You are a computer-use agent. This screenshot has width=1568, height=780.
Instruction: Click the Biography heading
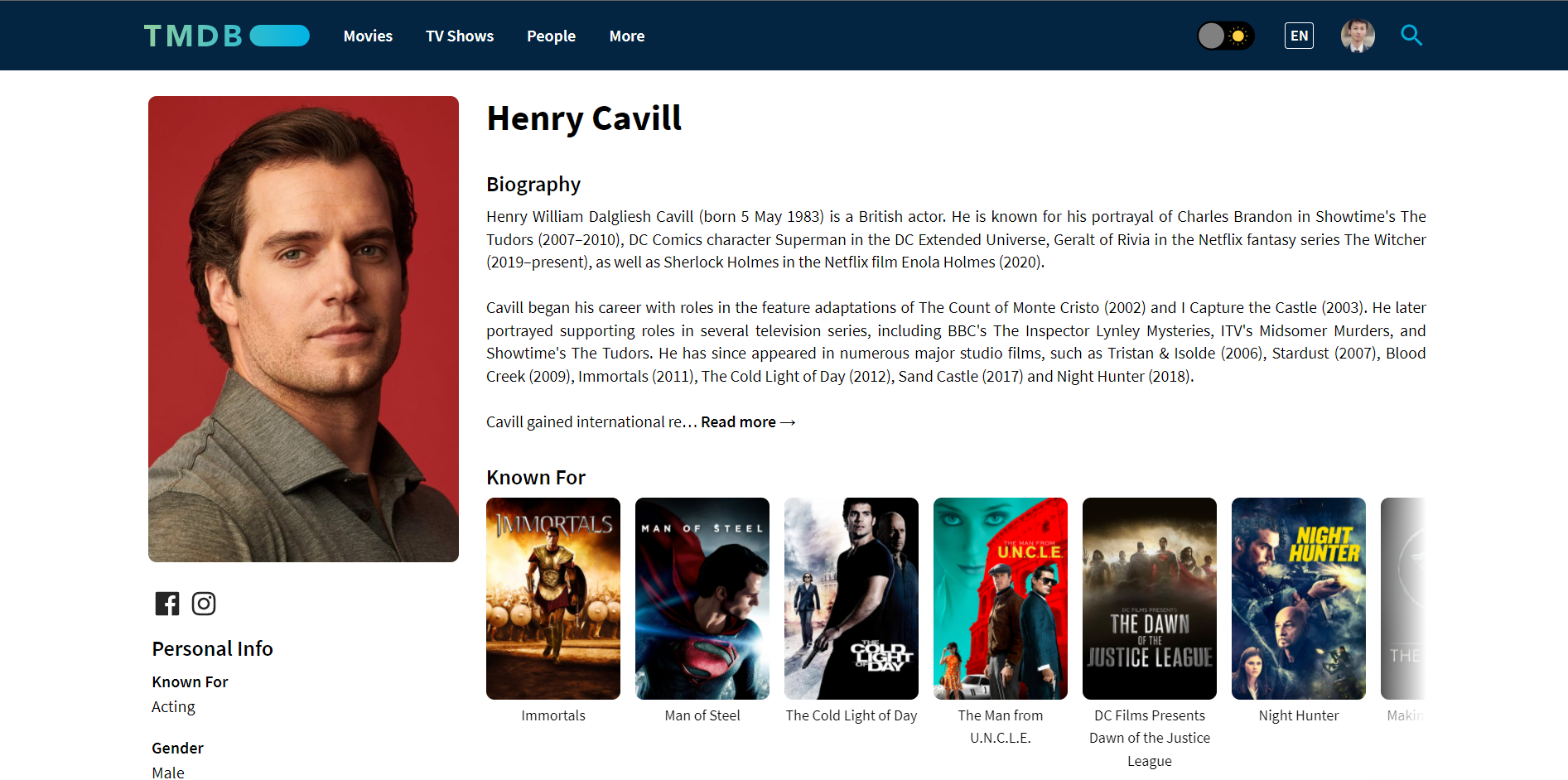tap(533, 184)
